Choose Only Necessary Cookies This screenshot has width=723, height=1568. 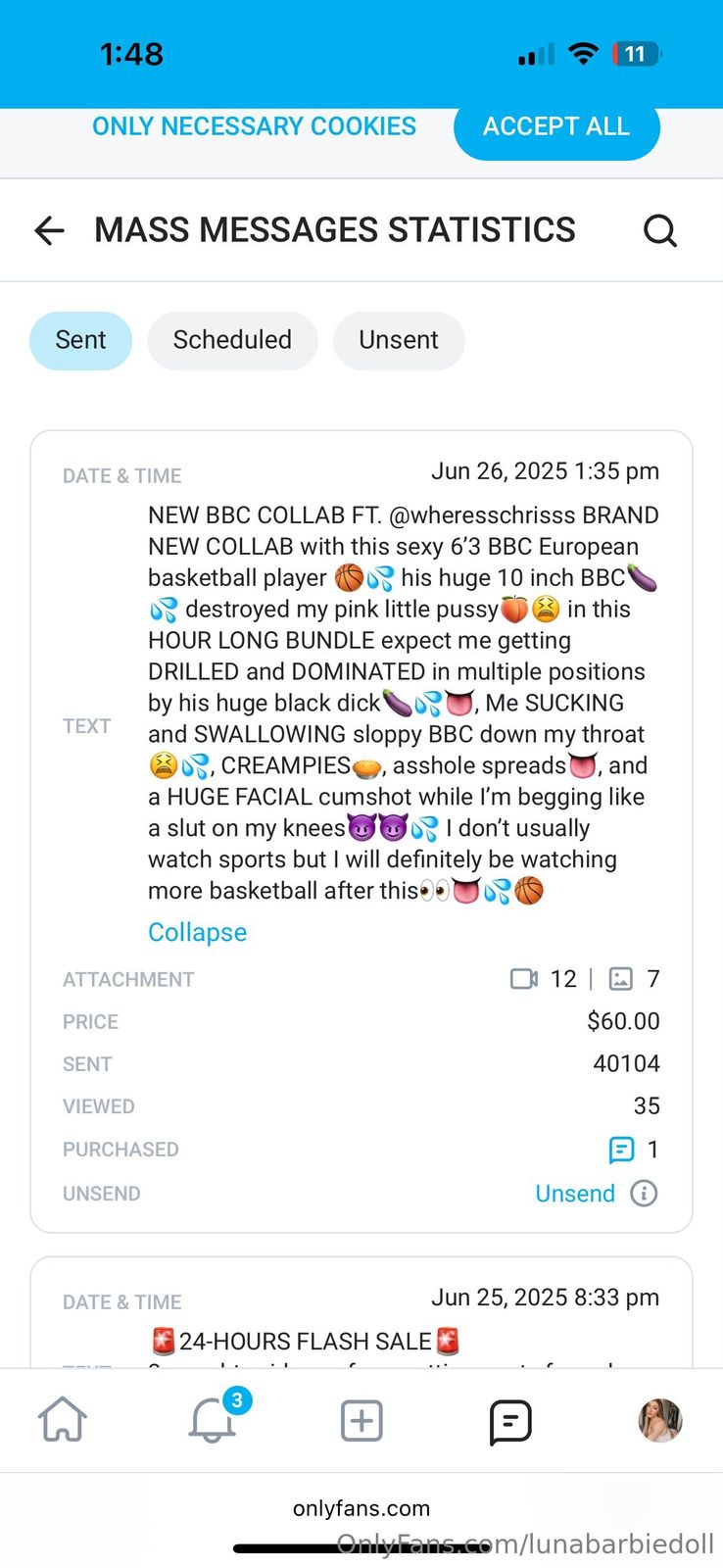click(x=254, y=126)
